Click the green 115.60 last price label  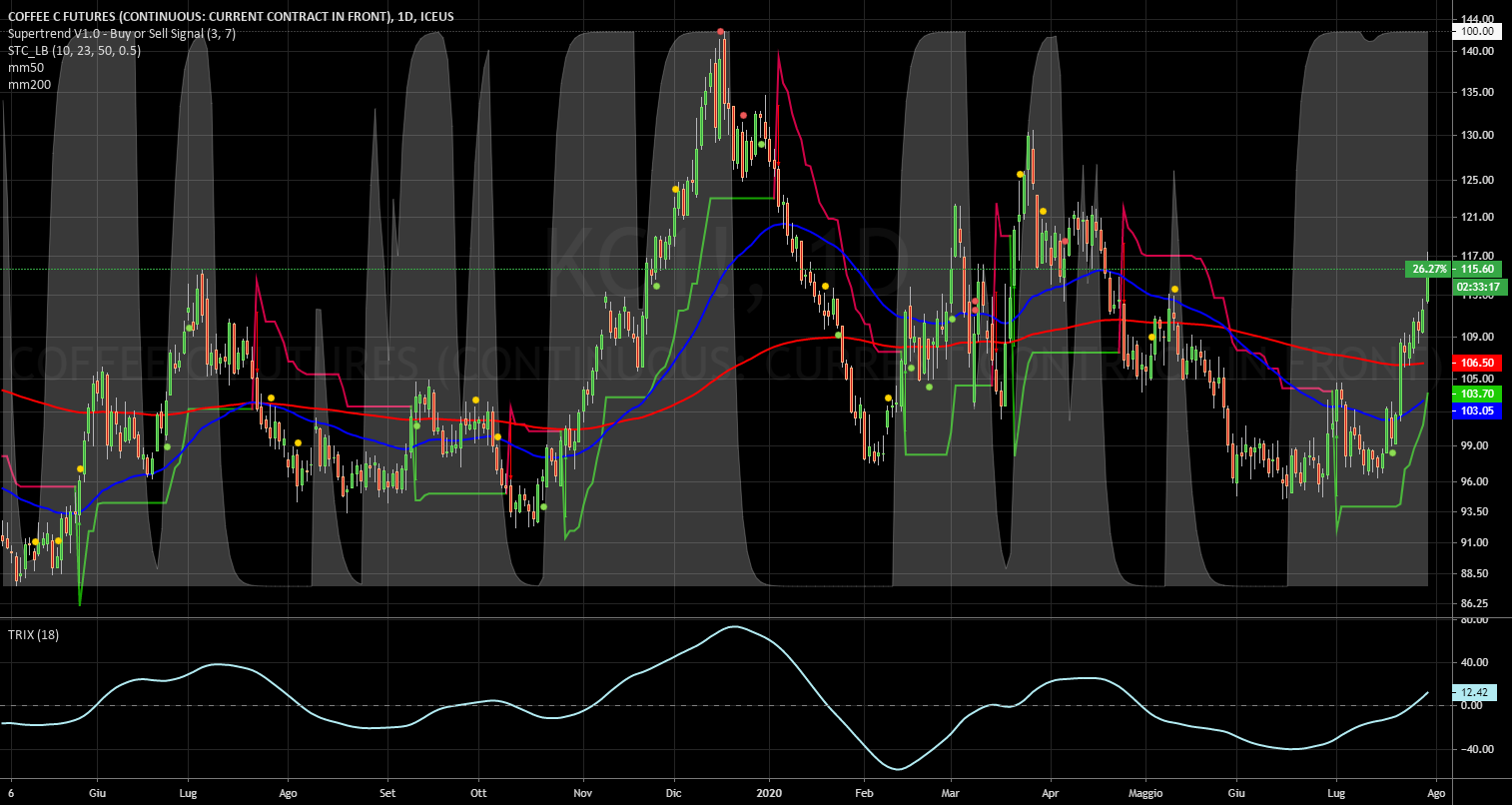1478,269
